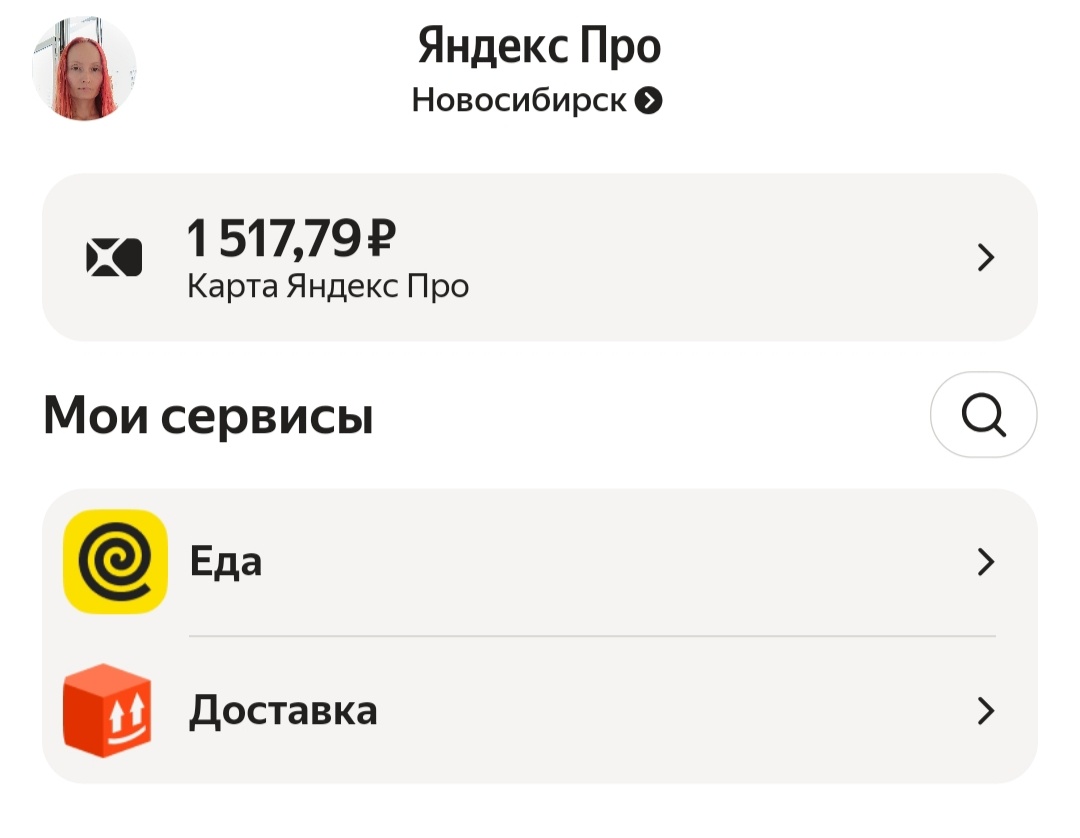This screenshot has height=838, width=1080.
Task: Tap the search magnifier in Мои сервисы
Action: coord(983,414)
